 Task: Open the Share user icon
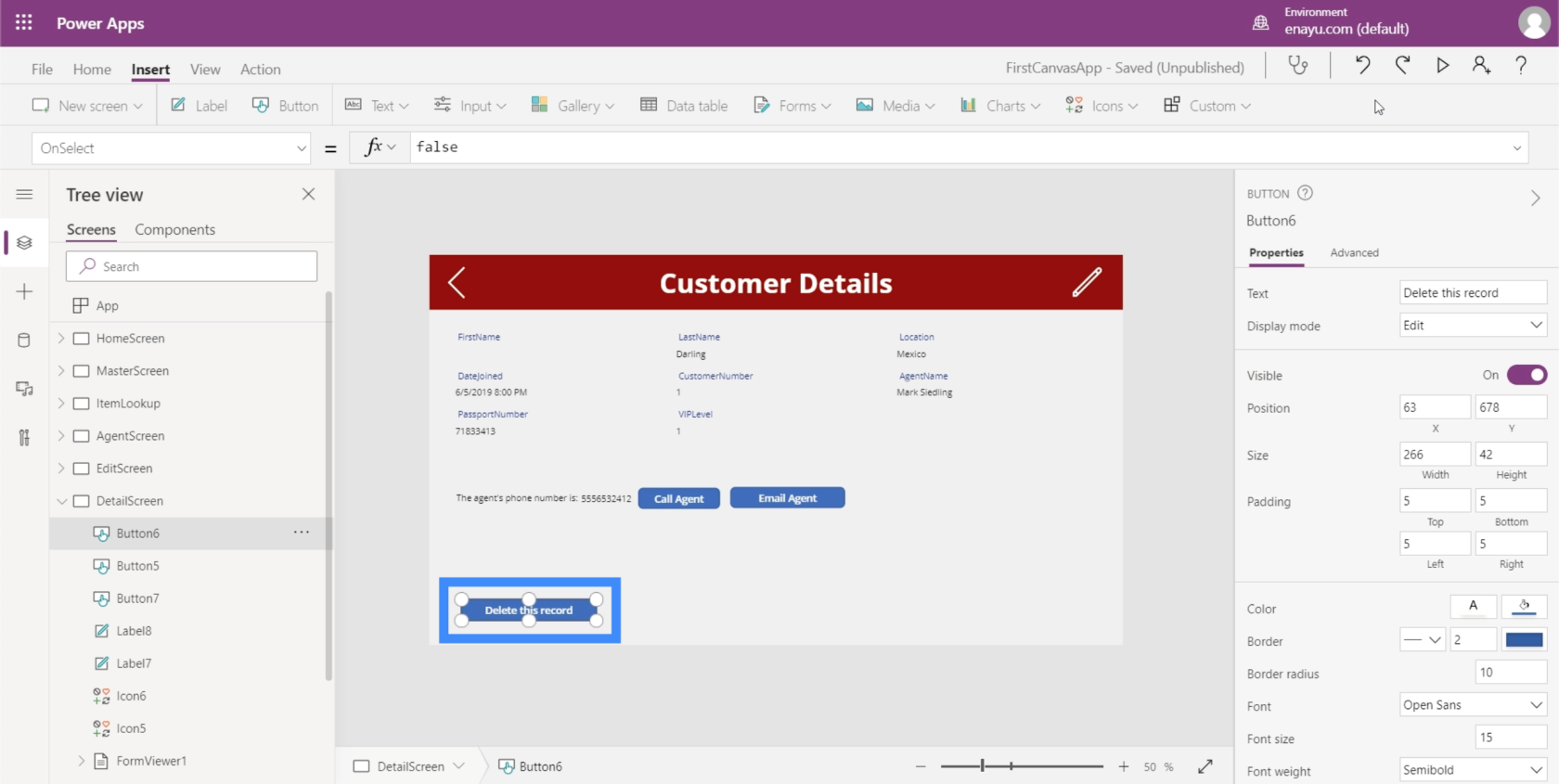(1481, 65)
